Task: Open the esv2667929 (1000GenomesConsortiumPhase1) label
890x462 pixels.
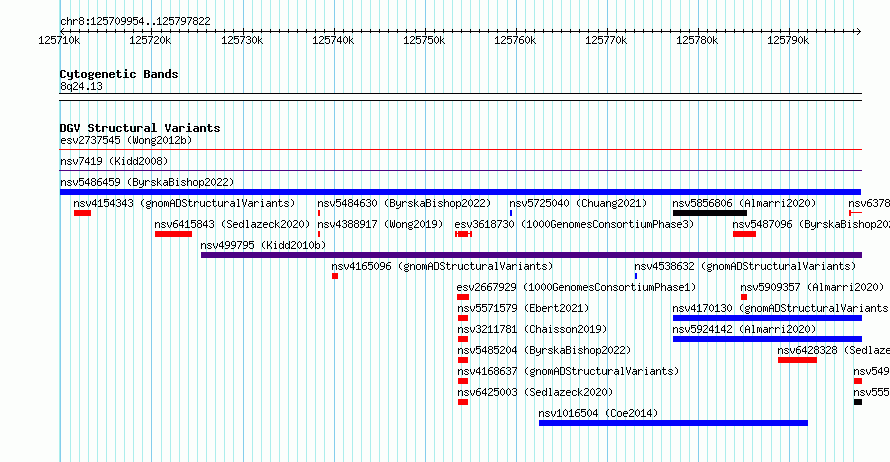Action: [576, 287]
